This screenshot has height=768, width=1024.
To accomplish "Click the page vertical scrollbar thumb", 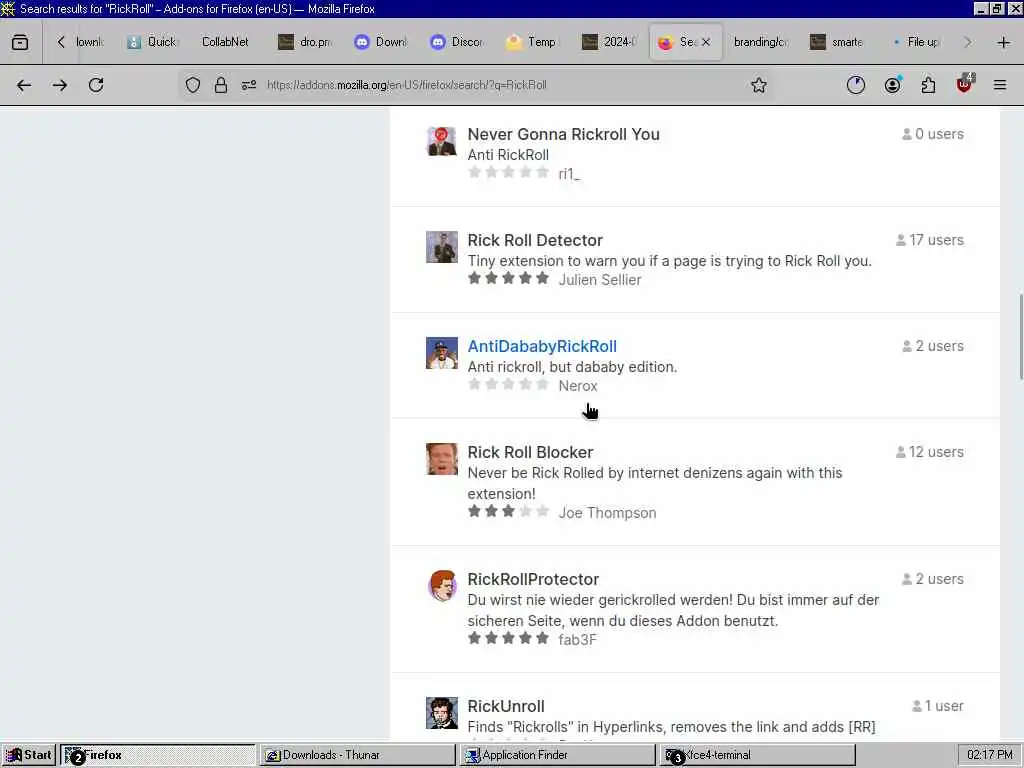I will coord(1020,336).
